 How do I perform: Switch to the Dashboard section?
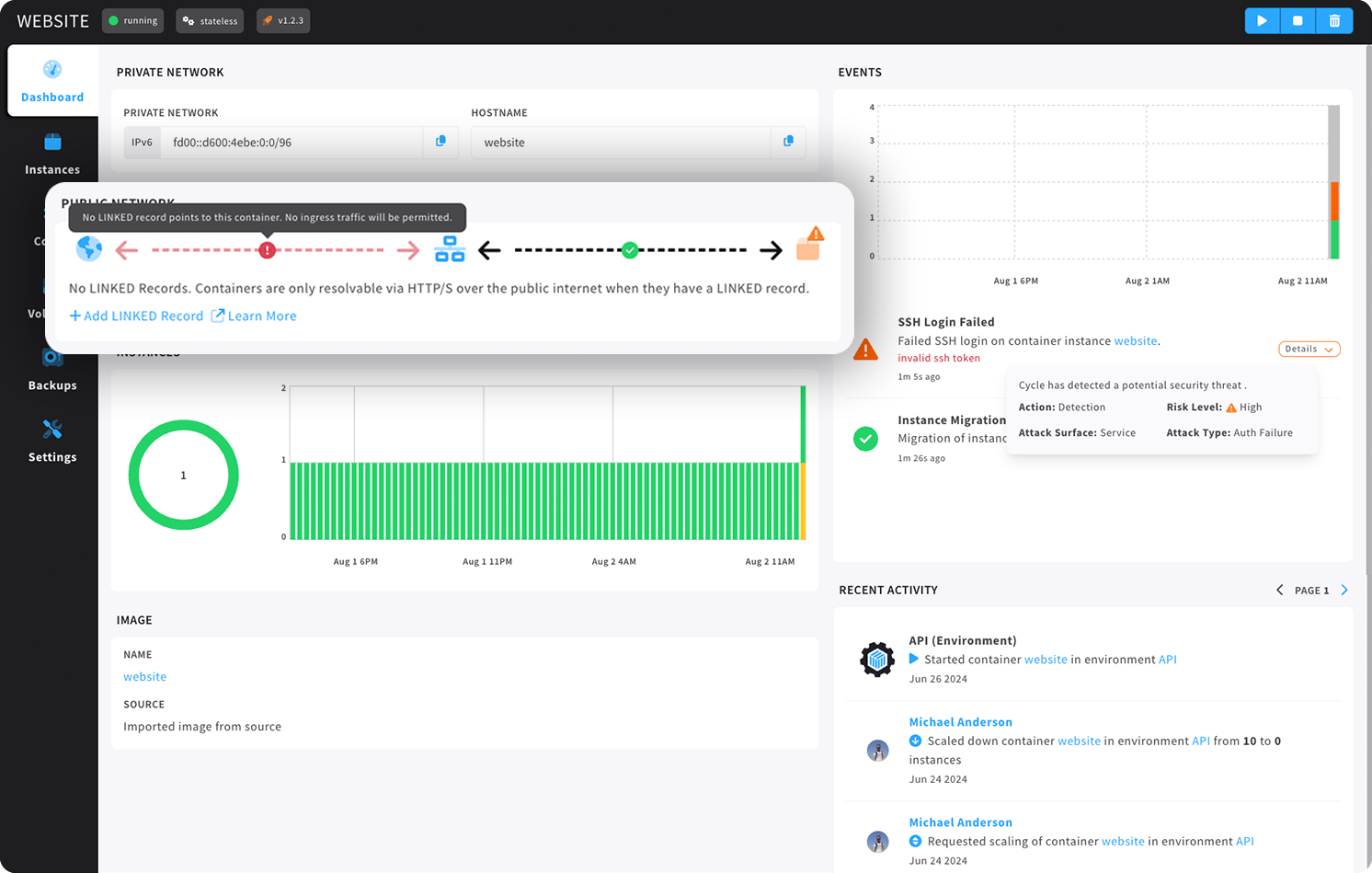click(52, 81)
